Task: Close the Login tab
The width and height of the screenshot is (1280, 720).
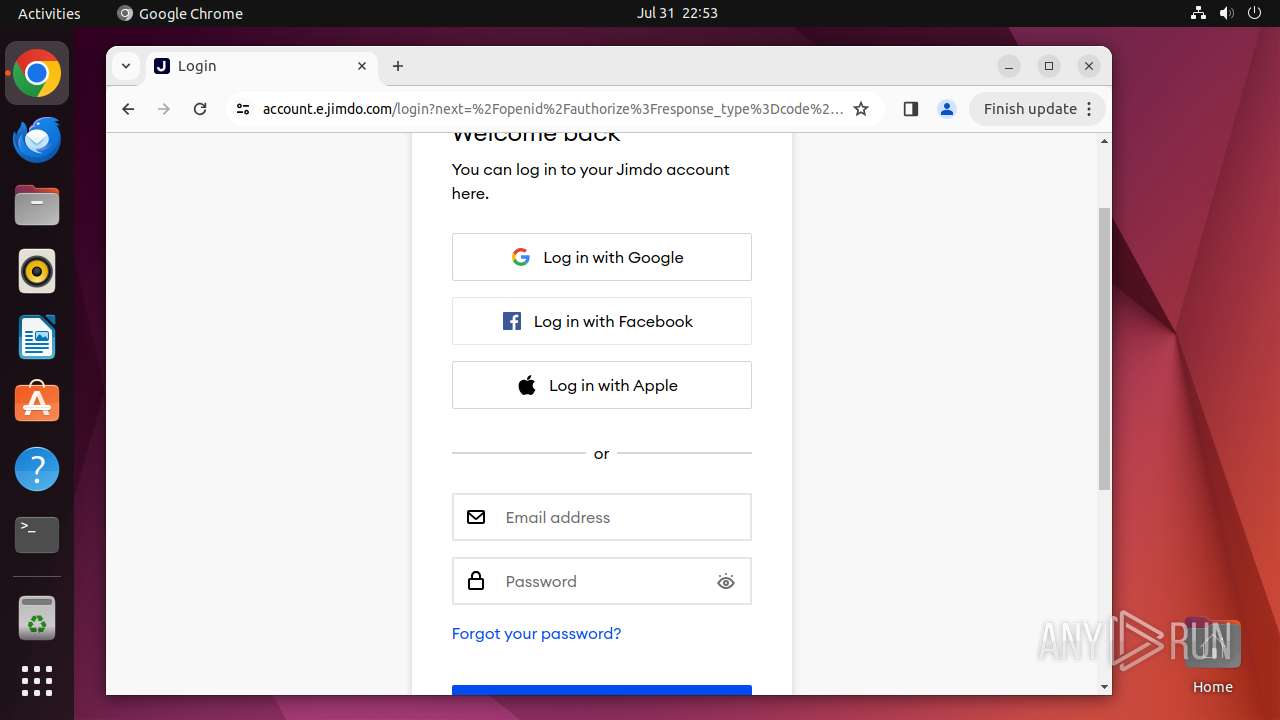Action: coord(362,66)
